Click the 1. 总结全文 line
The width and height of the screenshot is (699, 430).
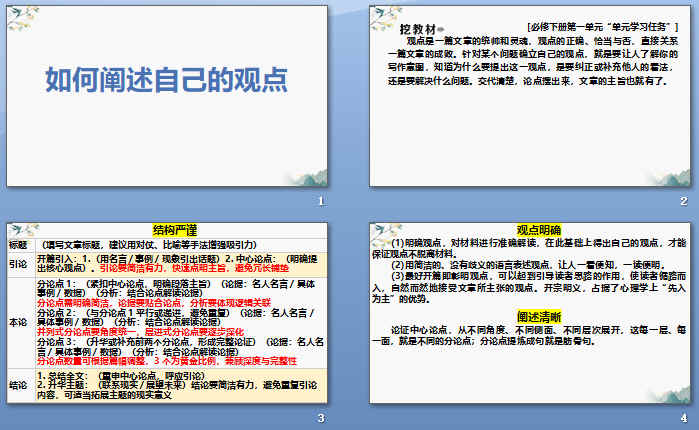click(121, 376)
